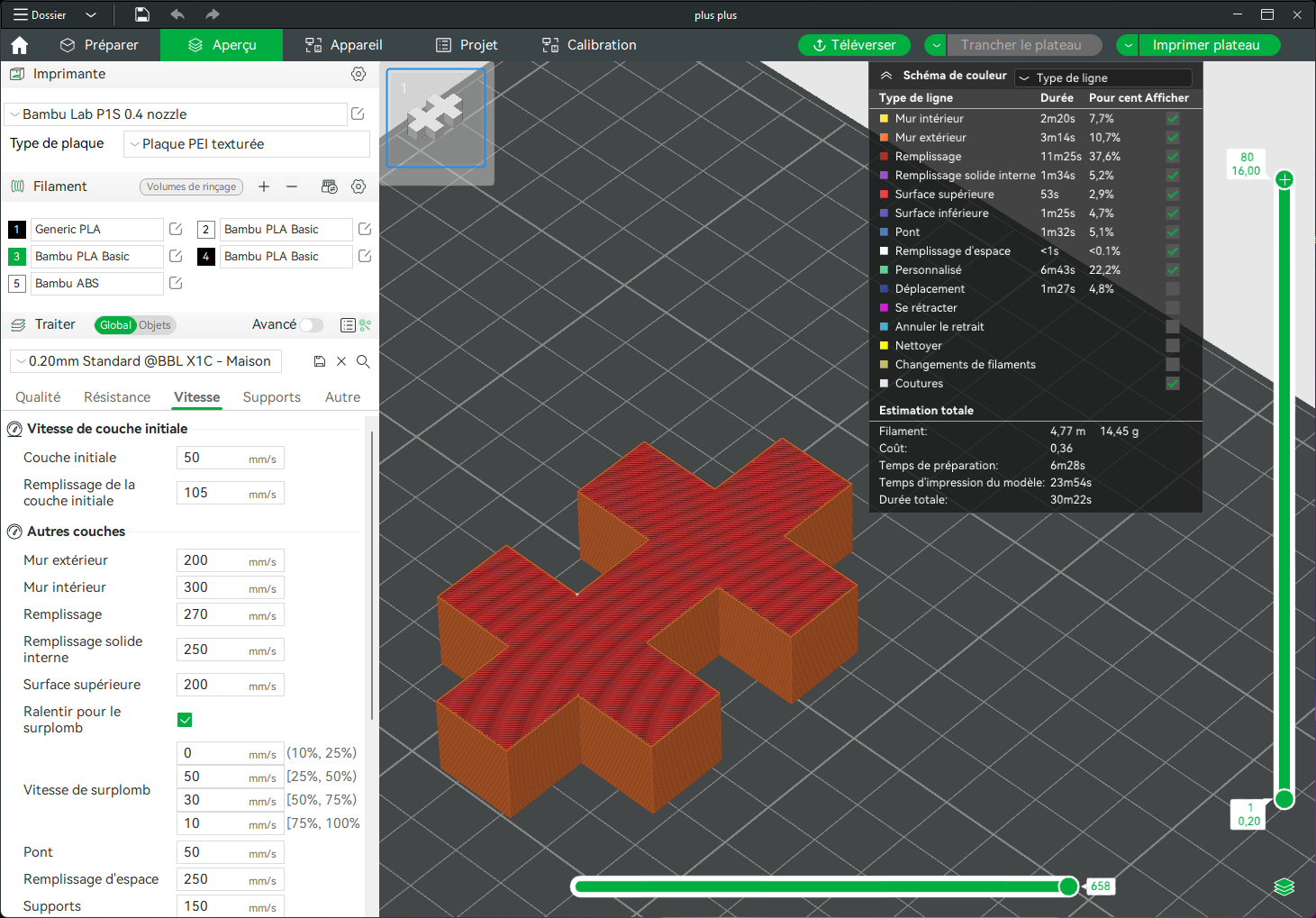The height and width of the screenshot is (918, 1316).
Task: Open the Préparer tab
Action: click(x=99, y=45)
